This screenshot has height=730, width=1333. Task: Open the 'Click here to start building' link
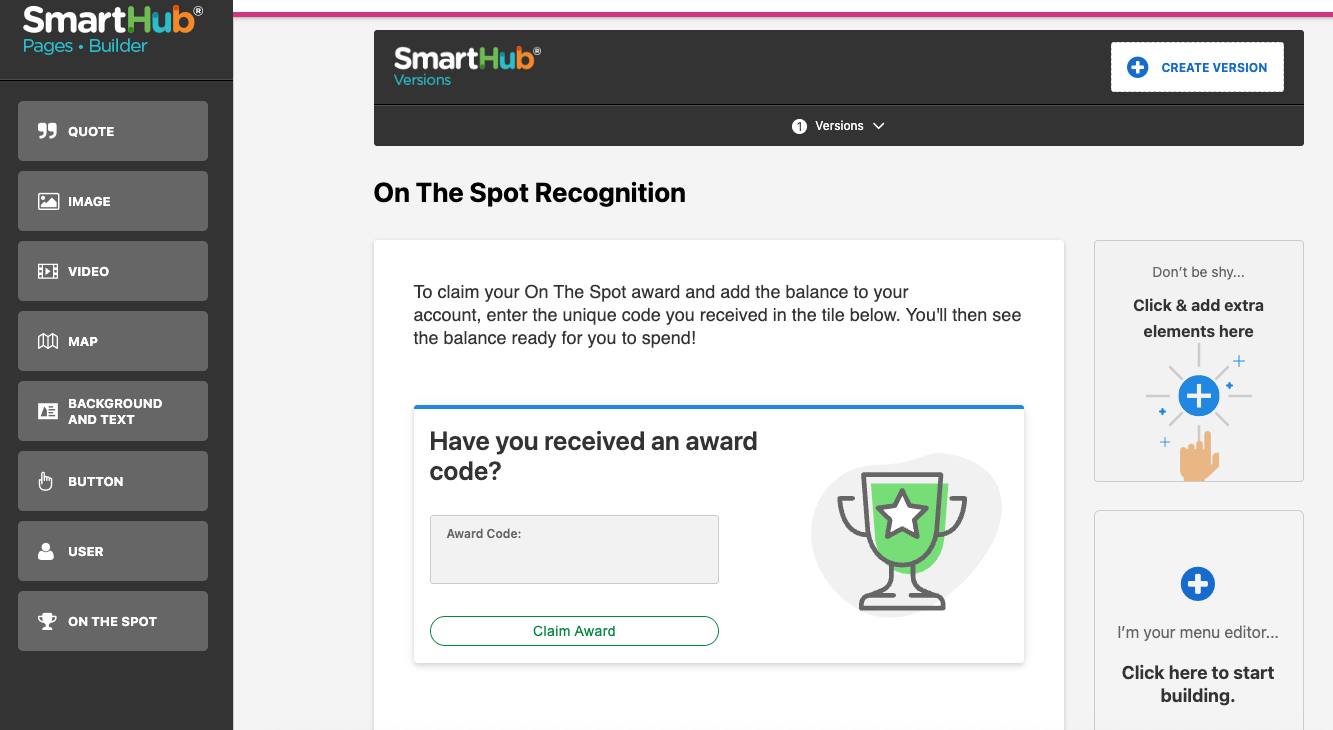(1197, 684)
